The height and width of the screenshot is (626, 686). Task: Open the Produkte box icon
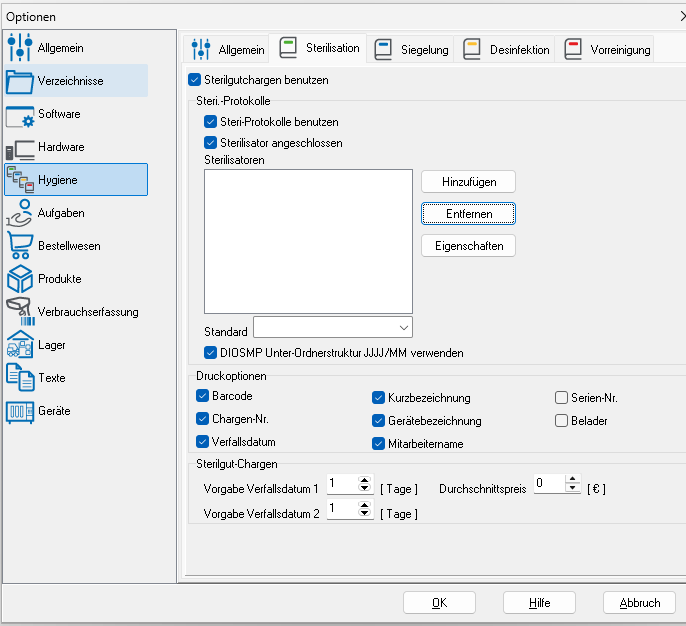click(20, 279)
